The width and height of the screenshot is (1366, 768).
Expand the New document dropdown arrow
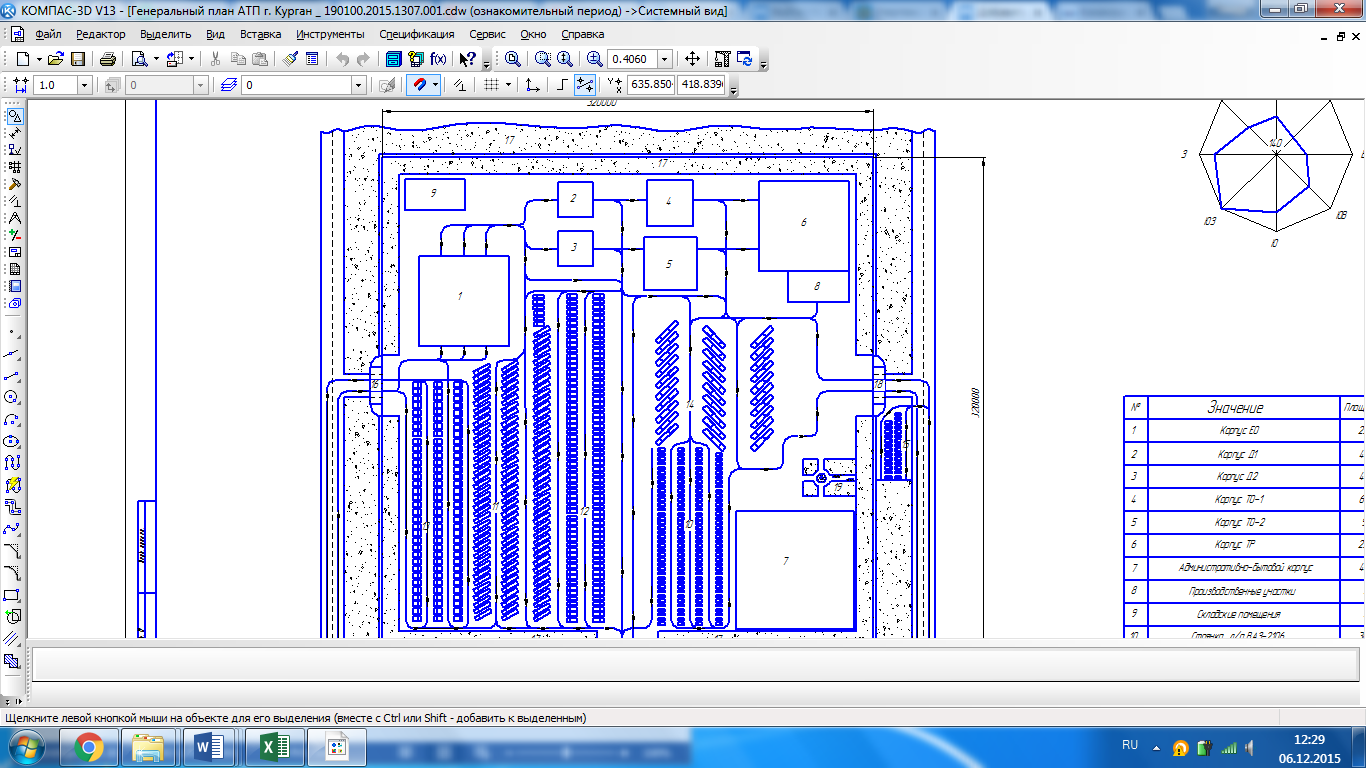[x=37, y=59]
